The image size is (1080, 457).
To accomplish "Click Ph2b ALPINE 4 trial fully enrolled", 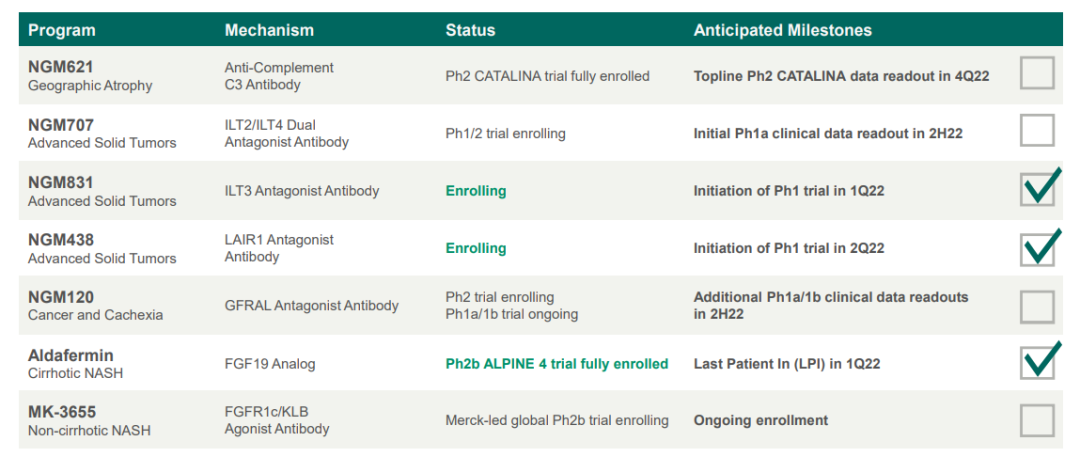I will (556, 364).
